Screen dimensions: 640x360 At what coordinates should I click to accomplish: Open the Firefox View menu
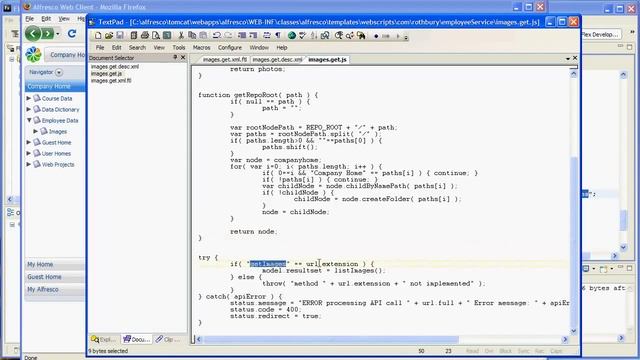[64, 19]
